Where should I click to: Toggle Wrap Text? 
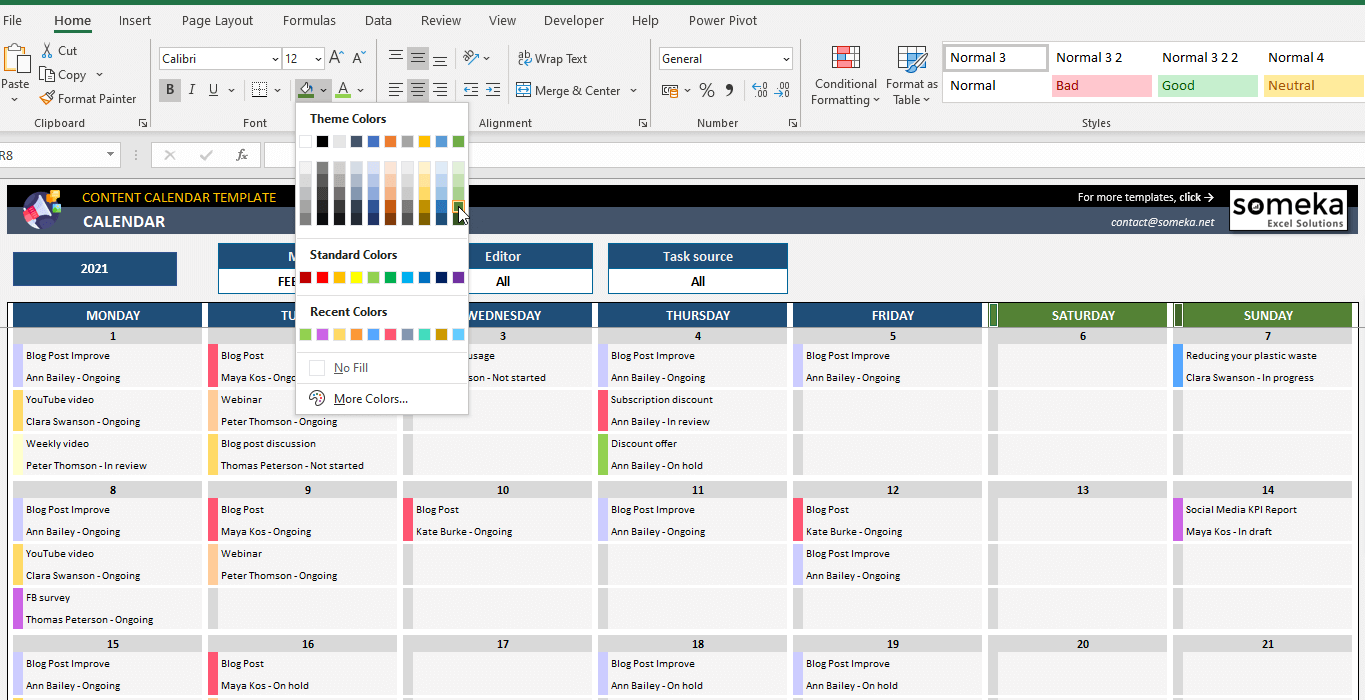tap(552, 58)
